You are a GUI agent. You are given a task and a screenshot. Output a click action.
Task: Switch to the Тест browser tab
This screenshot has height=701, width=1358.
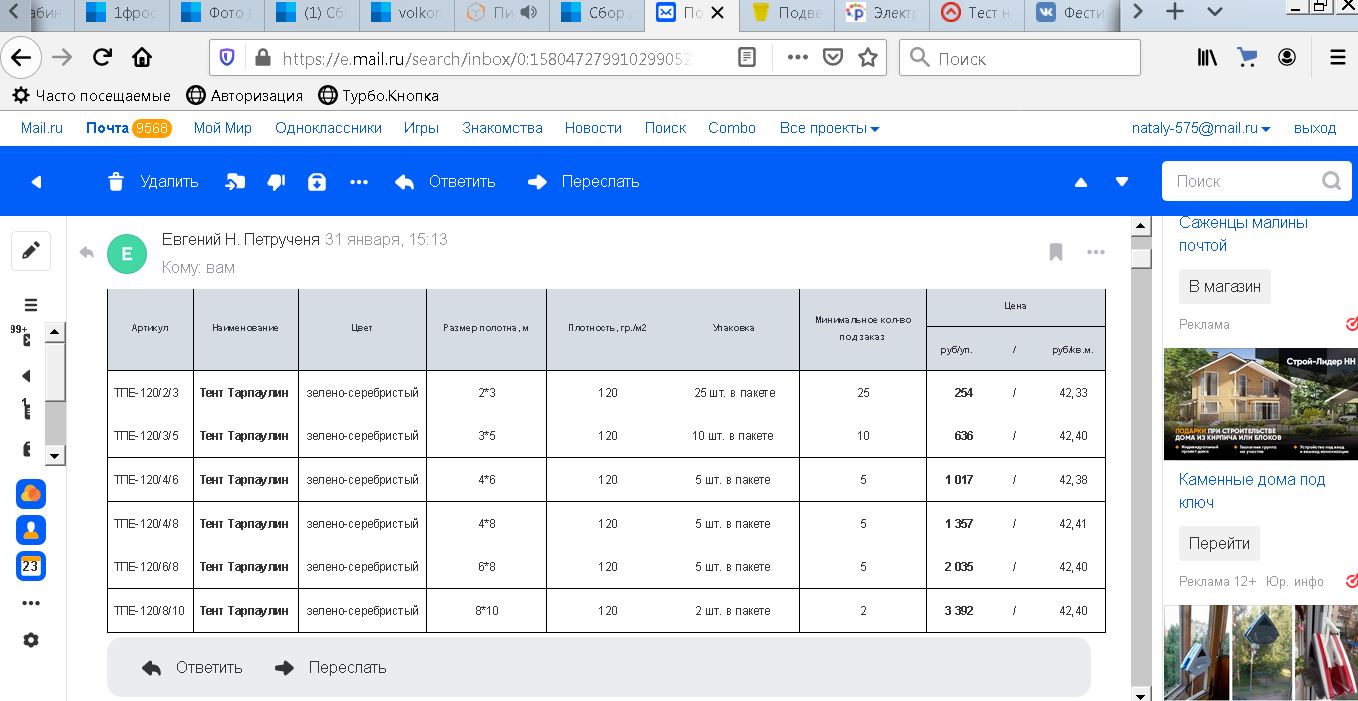coord(978,13)
